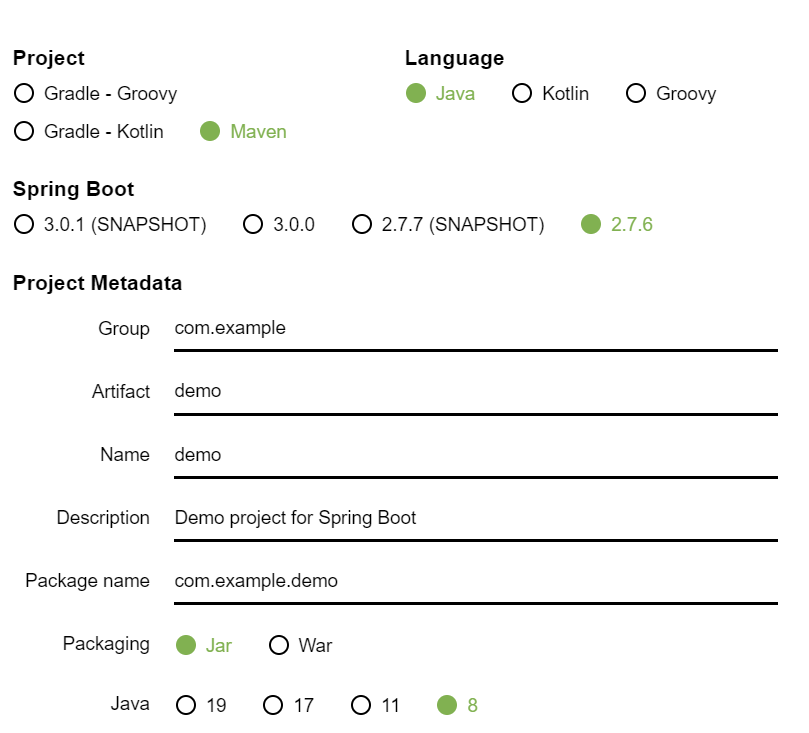
Task: Set packaging to Jar
Action: pos(186,645)
